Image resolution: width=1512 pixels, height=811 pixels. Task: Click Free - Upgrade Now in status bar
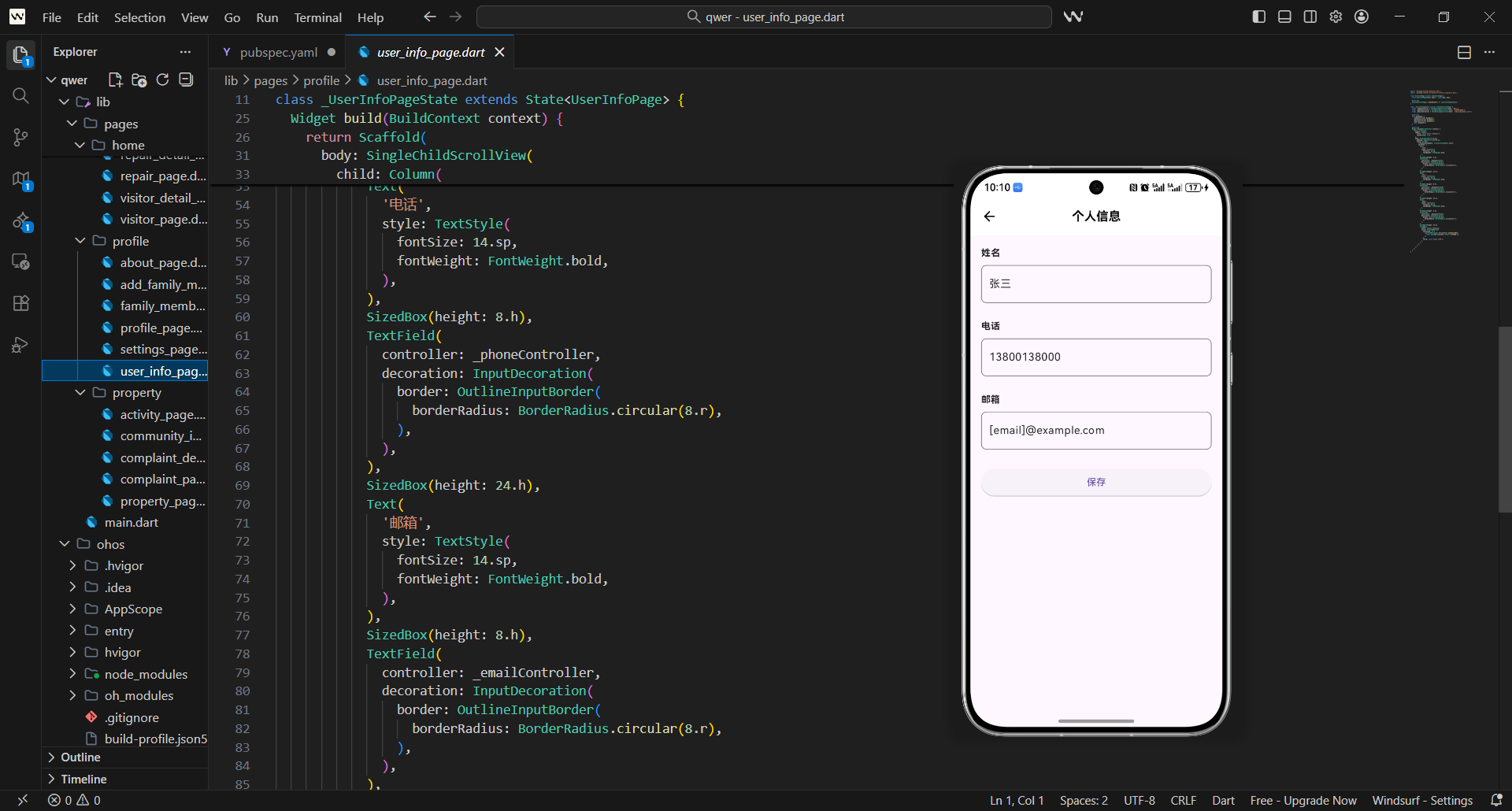point(1303,800)
